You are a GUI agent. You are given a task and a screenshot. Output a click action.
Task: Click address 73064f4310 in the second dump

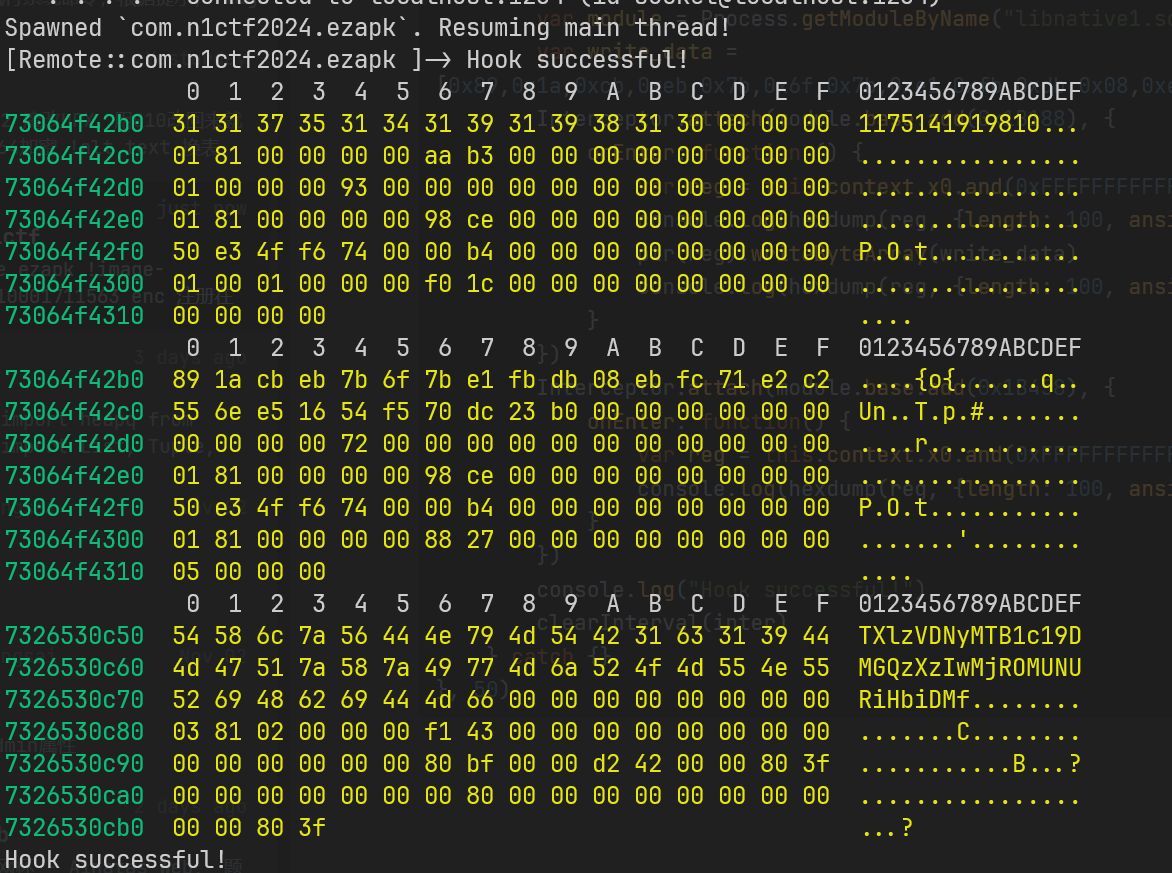click(74, 572)
